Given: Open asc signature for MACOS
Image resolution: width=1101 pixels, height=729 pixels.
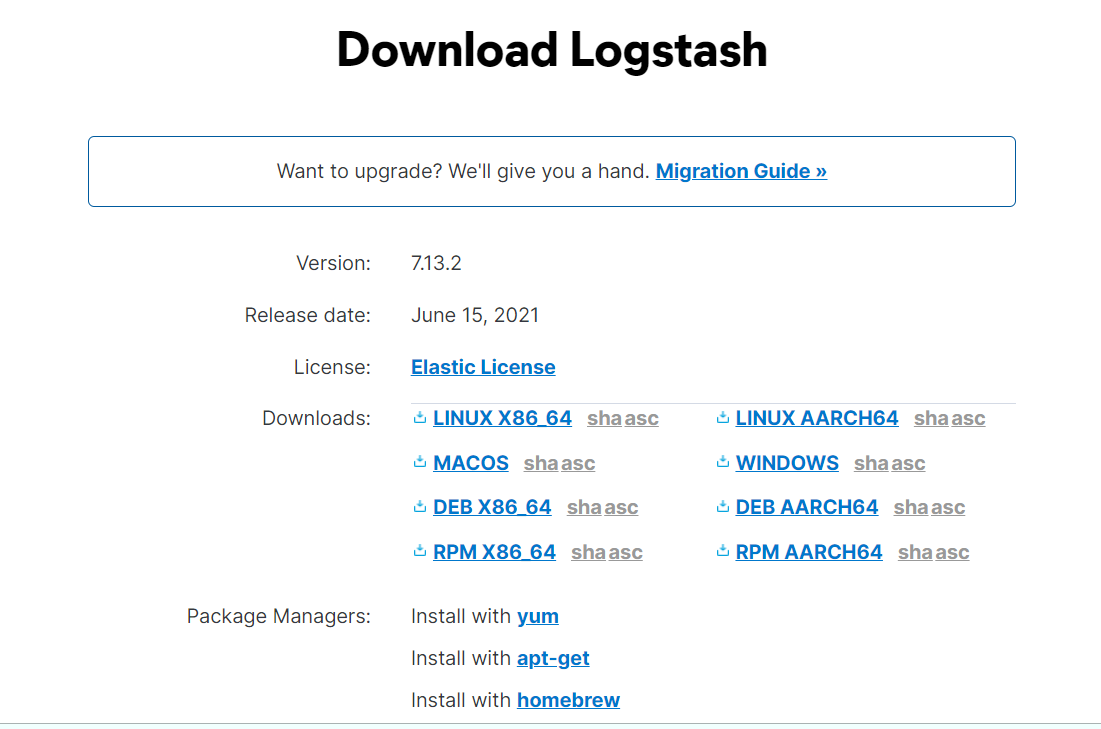Looking at the screenshot, I should [x=578, y=464].
